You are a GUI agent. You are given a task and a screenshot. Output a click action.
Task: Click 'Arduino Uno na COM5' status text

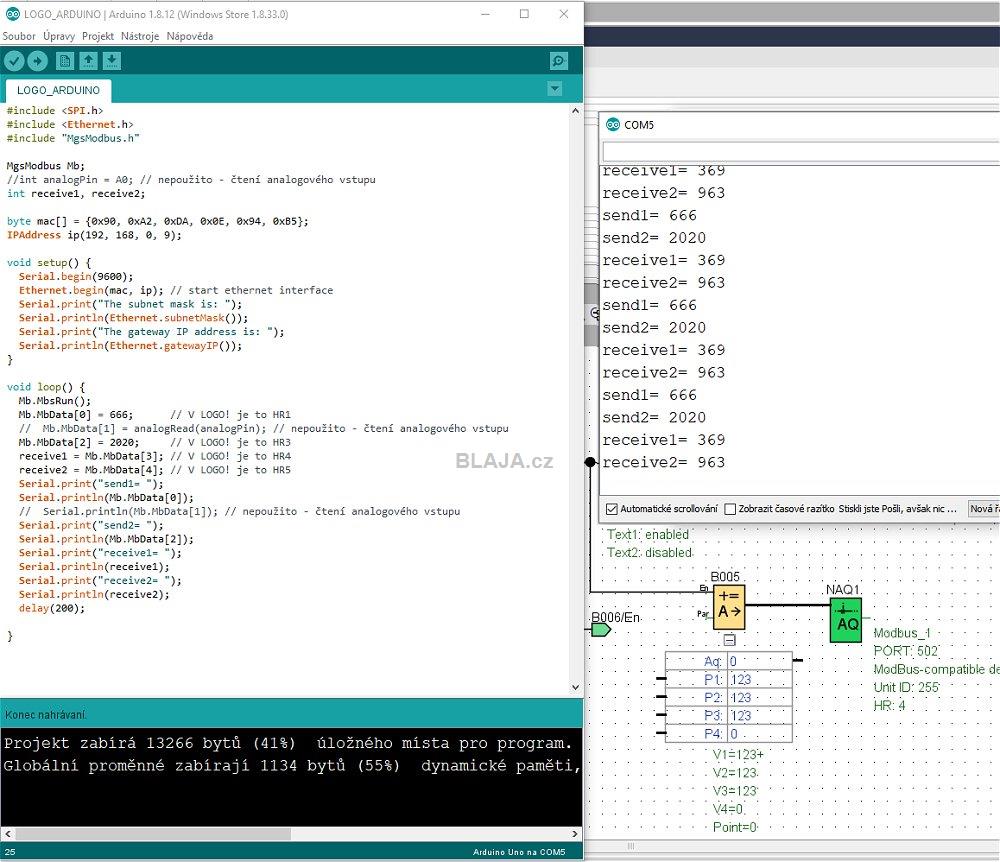click(518, 852)
